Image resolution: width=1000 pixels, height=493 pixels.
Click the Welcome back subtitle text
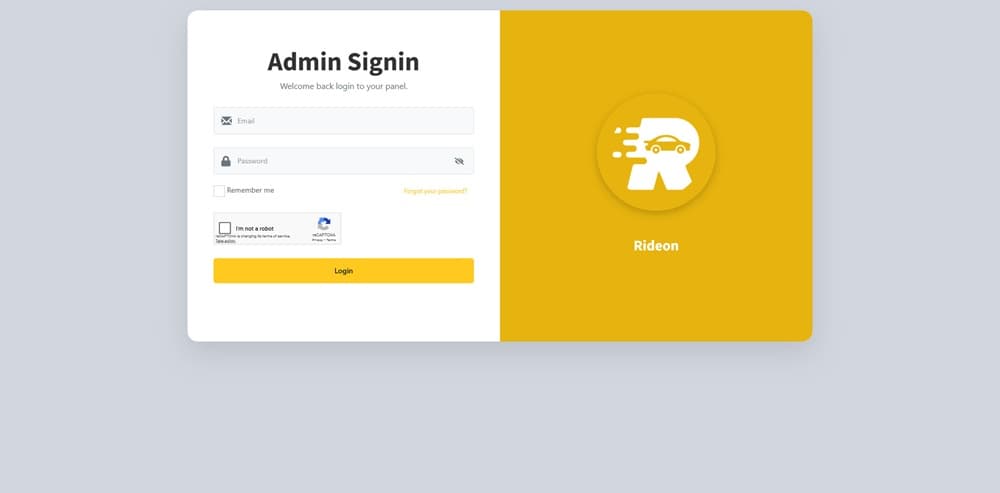[x=343, y=86]
